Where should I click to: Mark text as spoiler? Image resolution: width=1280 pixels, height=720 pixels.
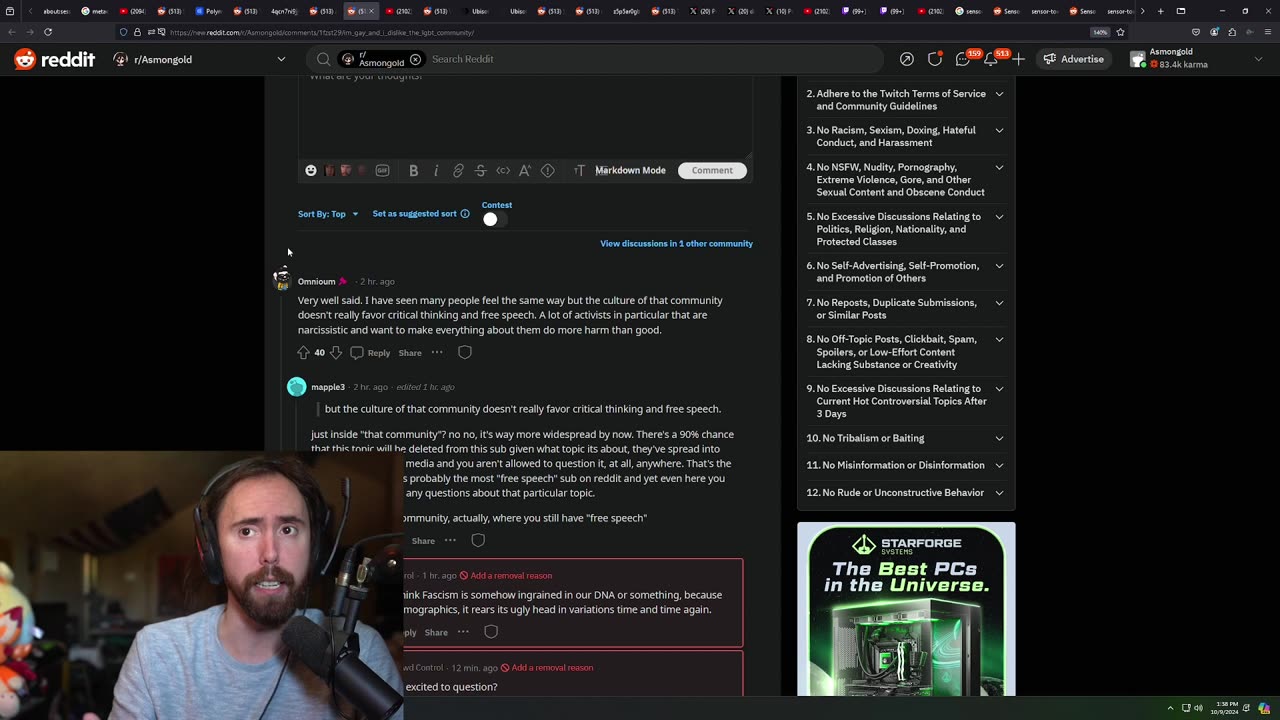(x=547, y=170)
